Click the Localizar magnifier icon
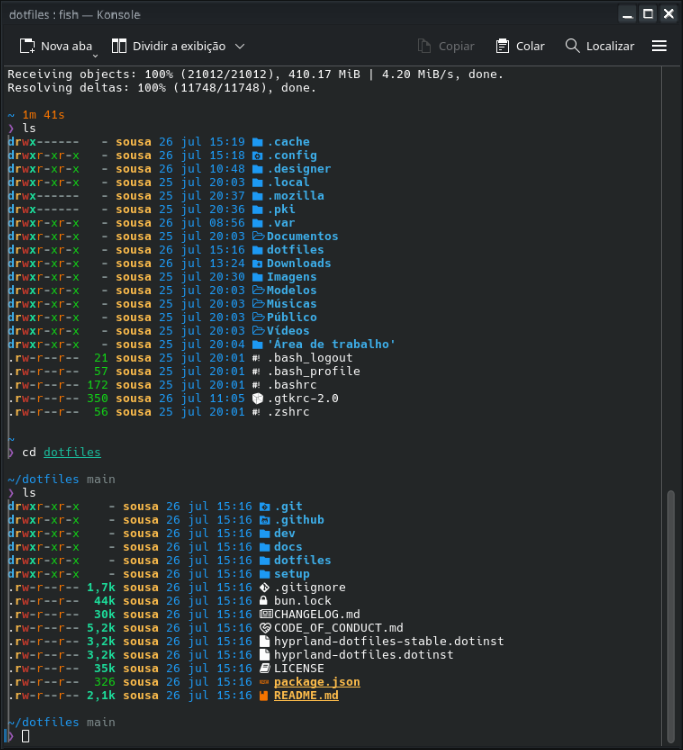 click(x=572, y=46)
